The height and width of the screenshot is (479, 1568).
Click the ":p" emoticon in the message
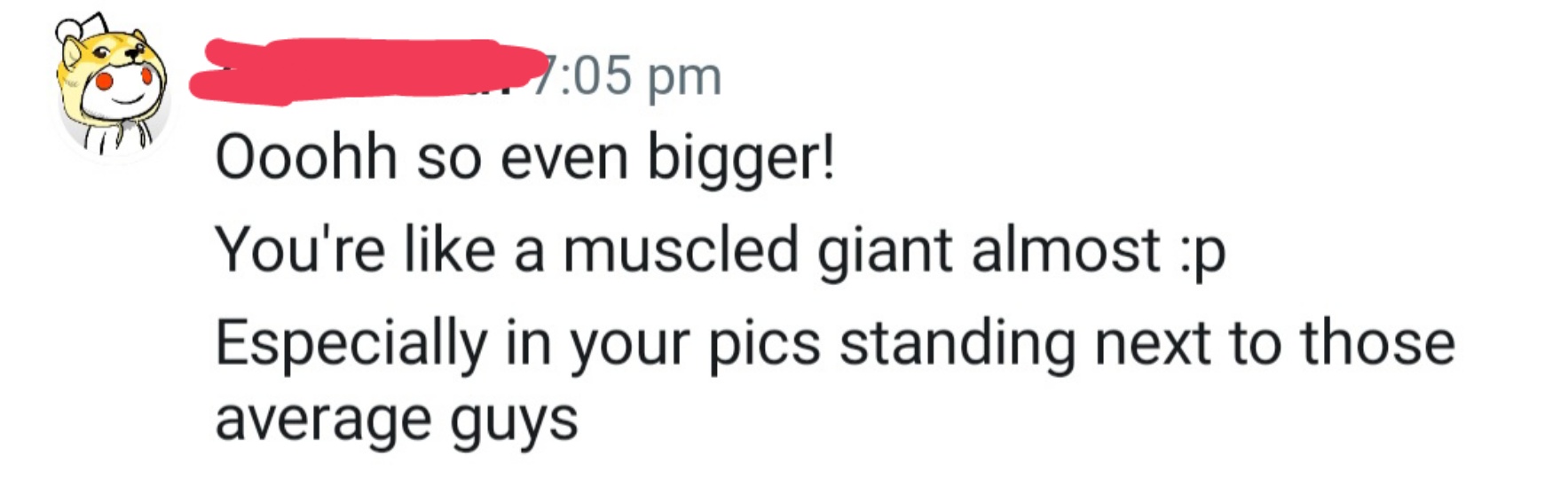point(1202,251)
